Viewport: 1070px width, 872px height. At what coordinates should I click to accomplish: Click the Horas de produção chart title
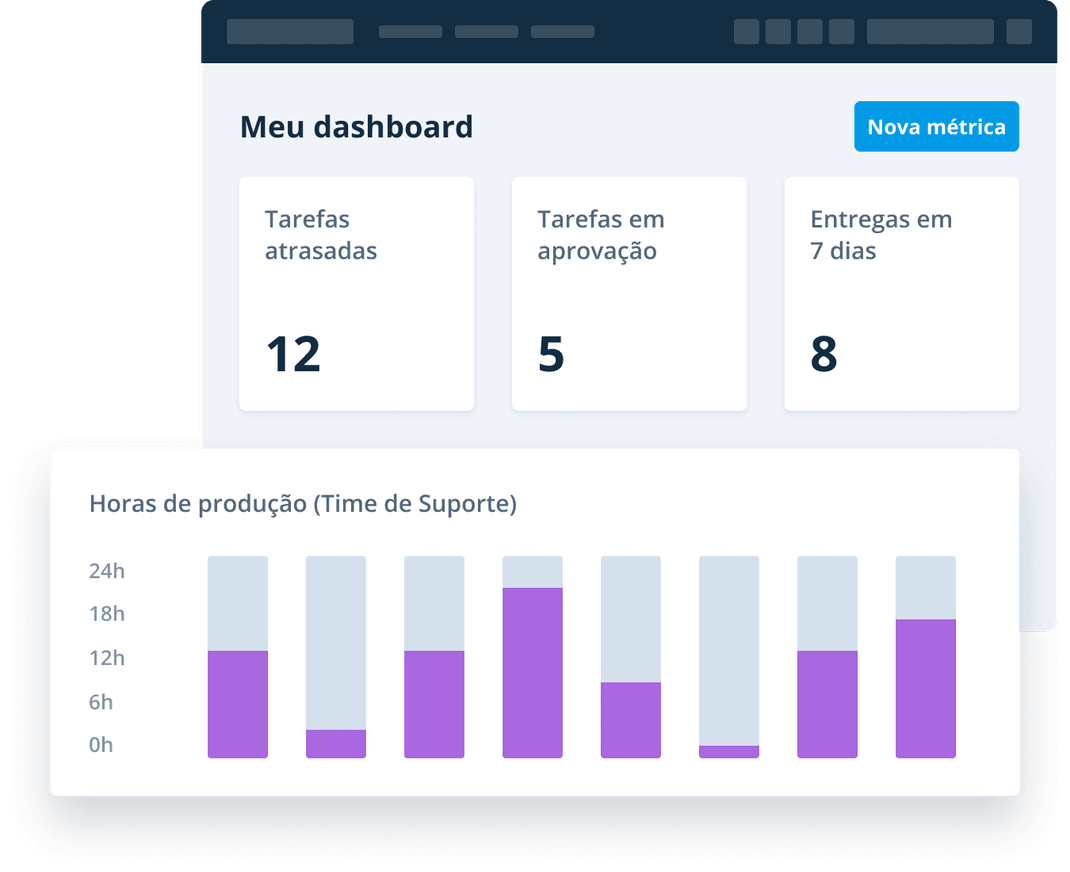(x=303, y=504)
